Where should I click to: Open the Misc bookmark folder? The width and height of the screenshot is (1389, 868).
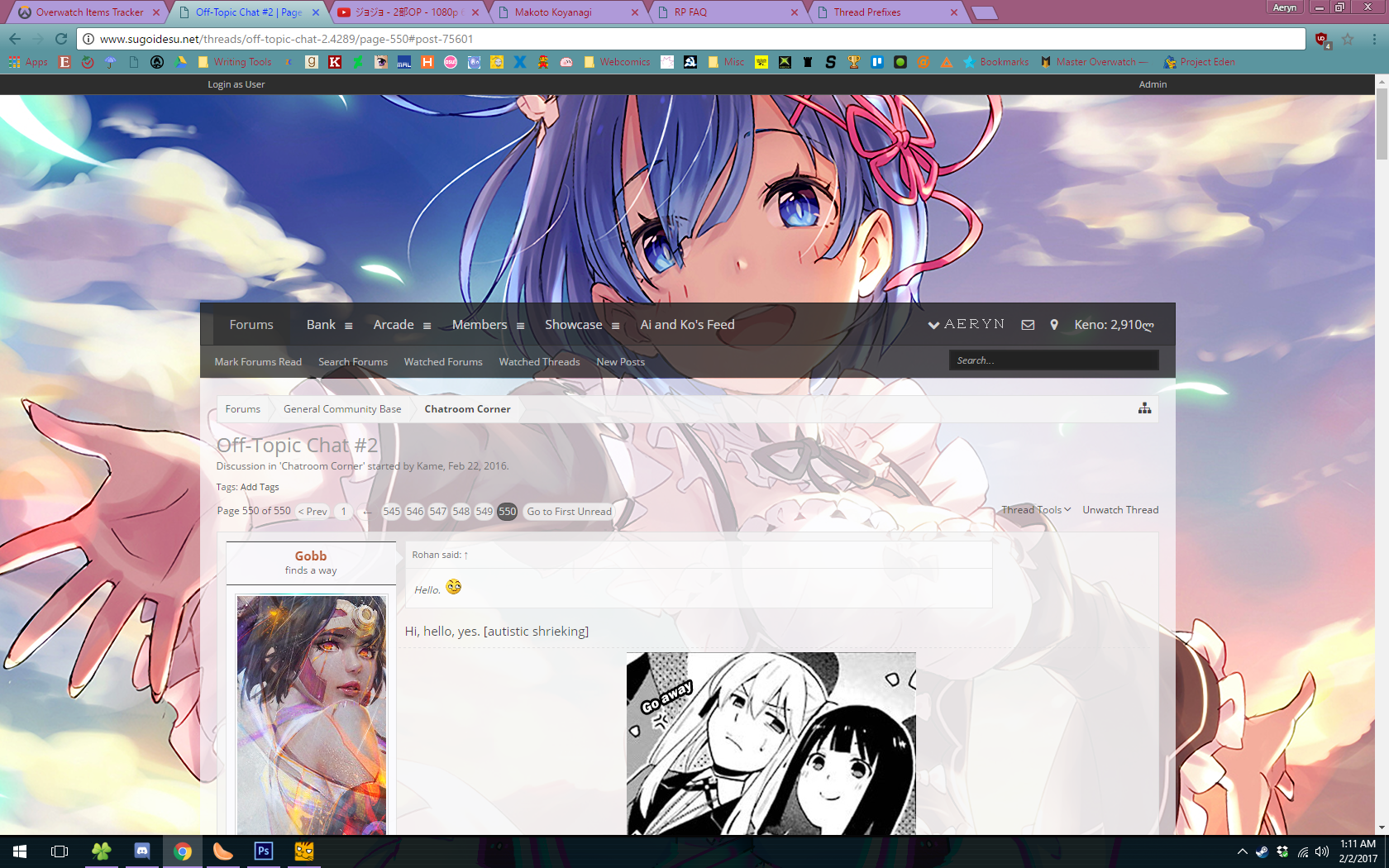pyautogui.click(x=726, y=62)
